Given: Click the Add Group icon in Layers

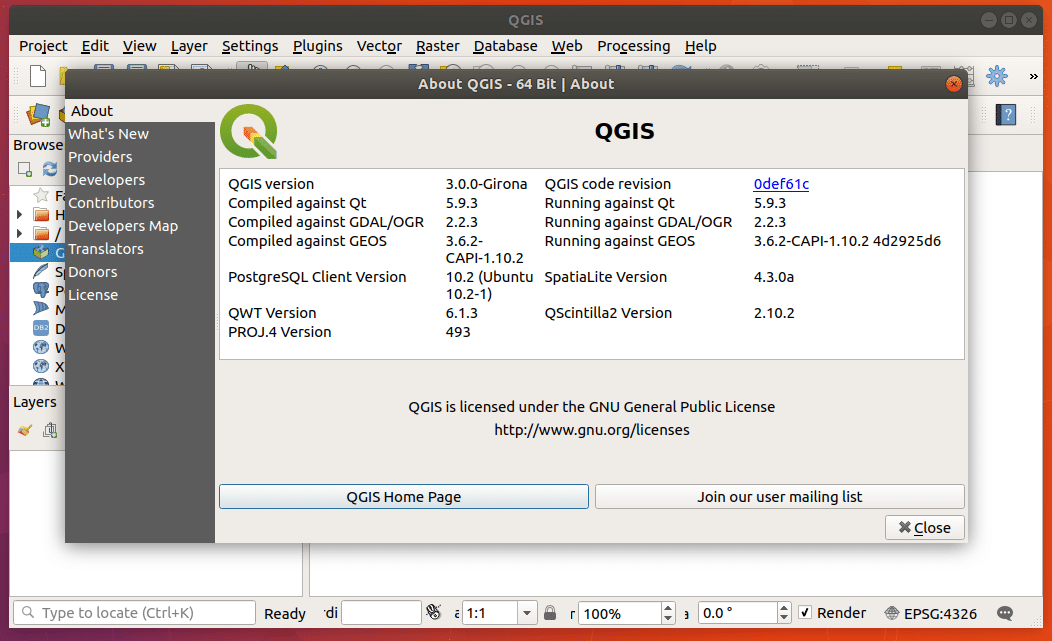Looking at the screenshot, I should (x=50, y=430).
